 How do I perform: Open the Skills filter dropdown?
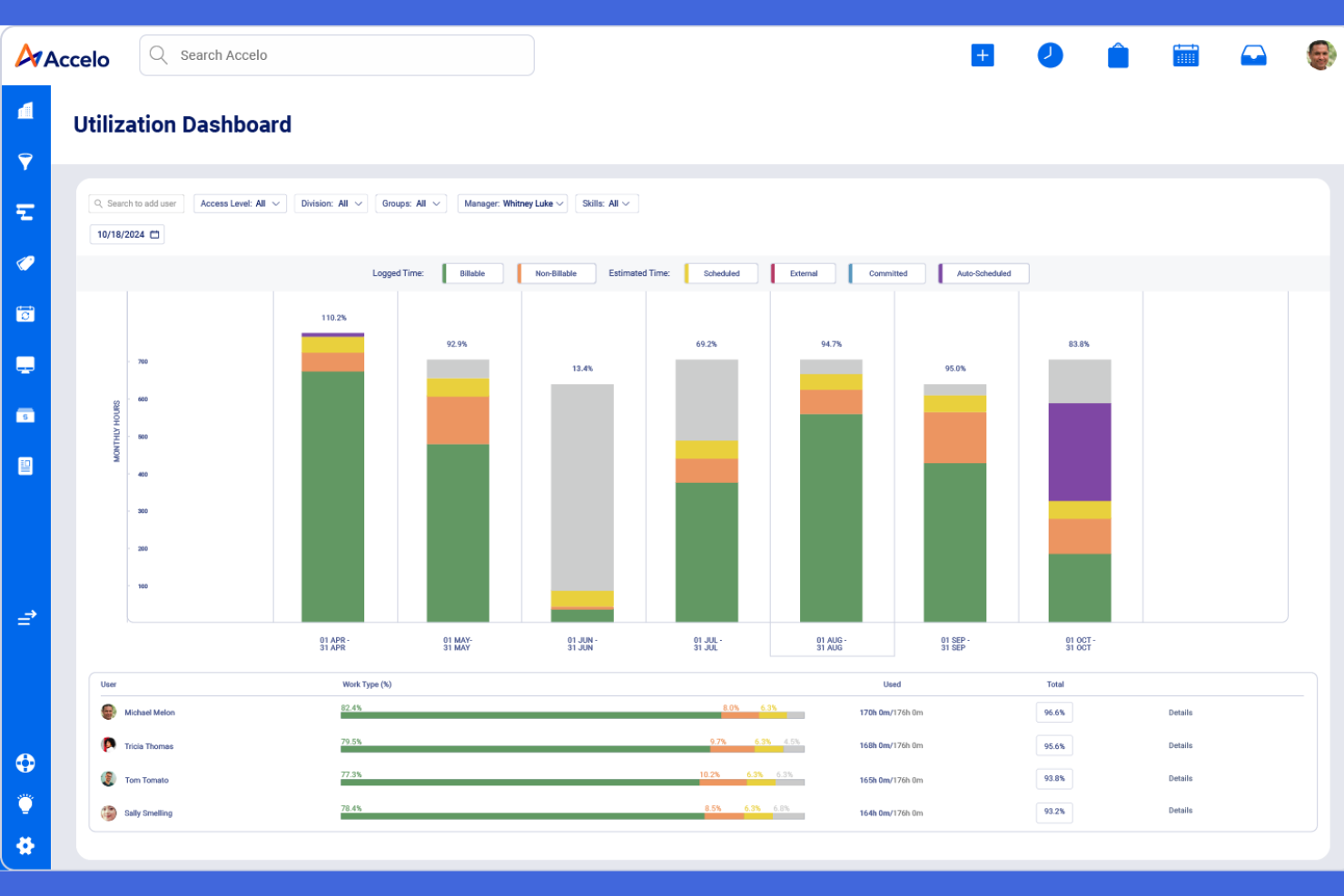click(x=607, y=203)
